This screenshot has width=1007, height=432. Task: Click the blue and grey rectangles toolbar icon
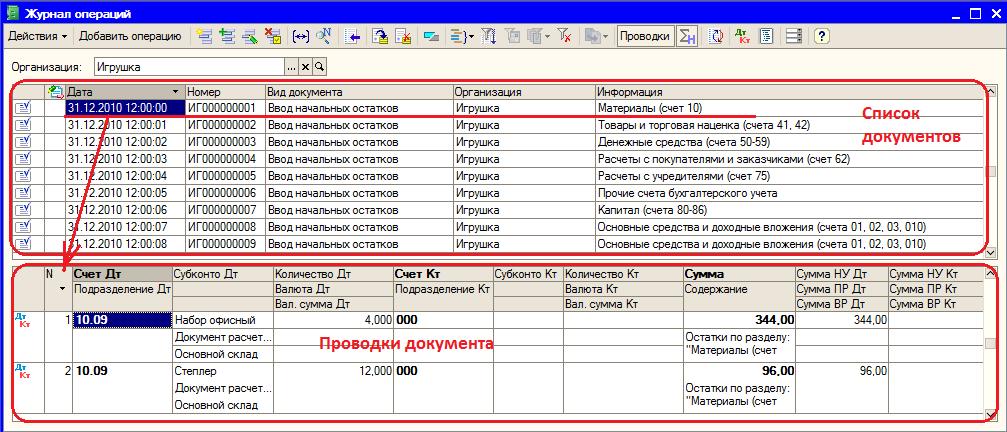432,37
